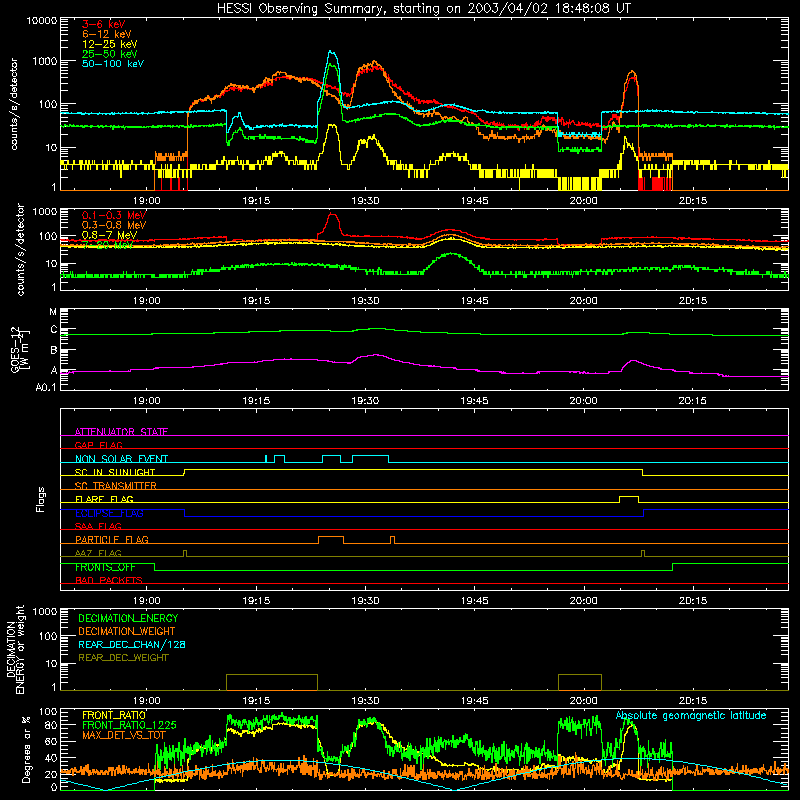Click the 19:30 label under the keV panel

coord(365,201)
